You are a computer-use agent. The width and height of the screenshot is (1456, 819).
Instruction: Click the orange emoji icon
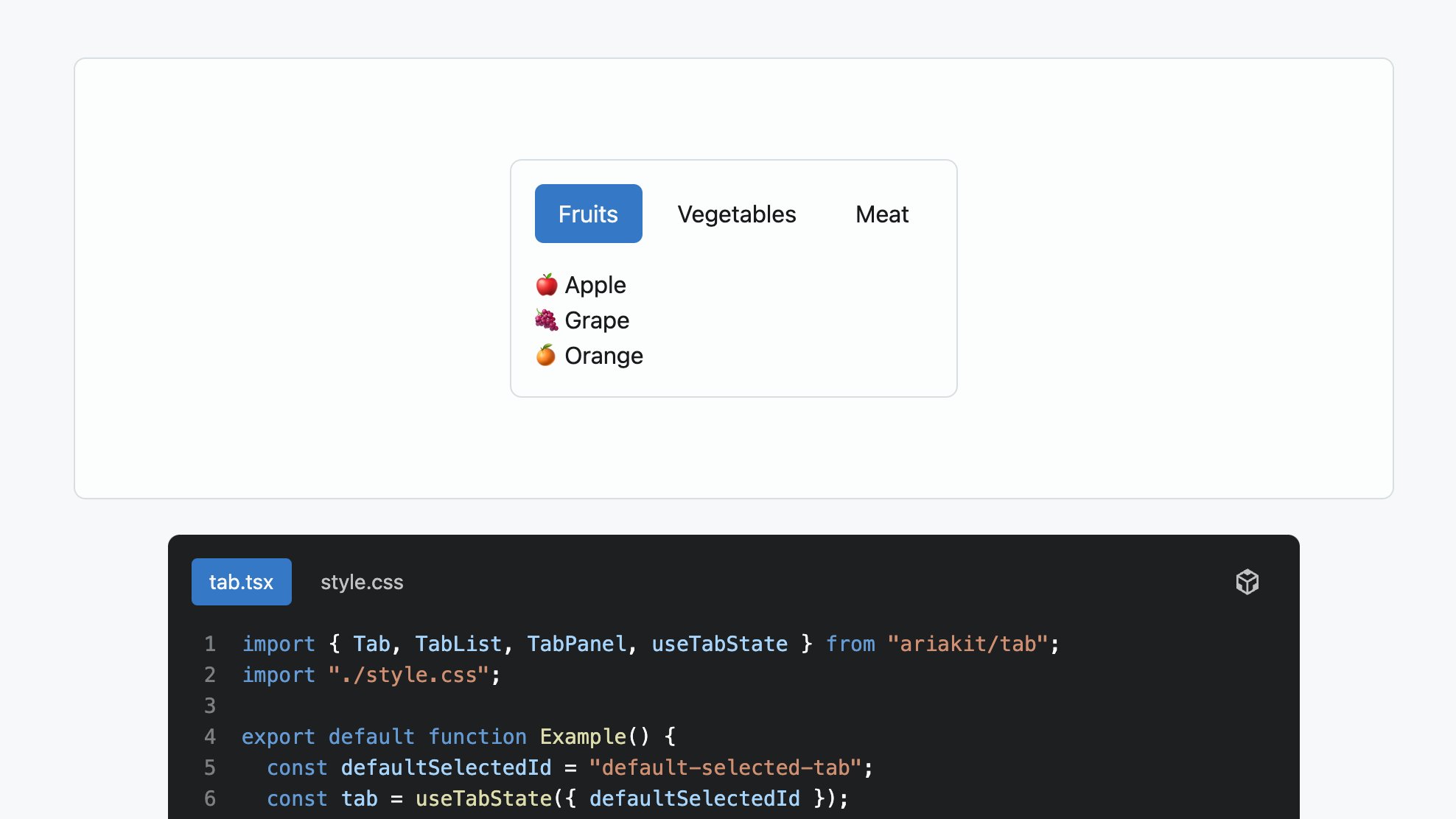tap(546, 355)
